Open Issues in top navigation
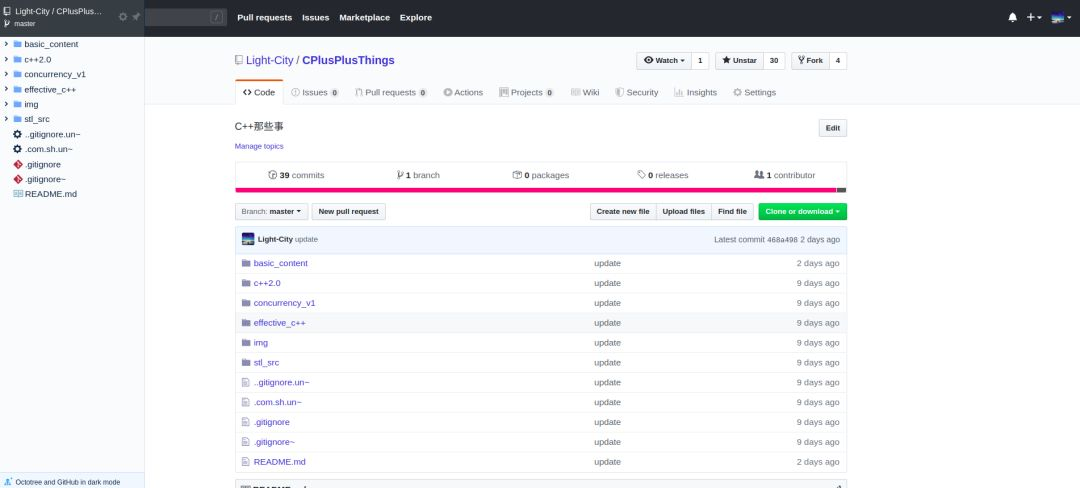1080x488 pixels. pyautogui.click(x=315, y=17)
